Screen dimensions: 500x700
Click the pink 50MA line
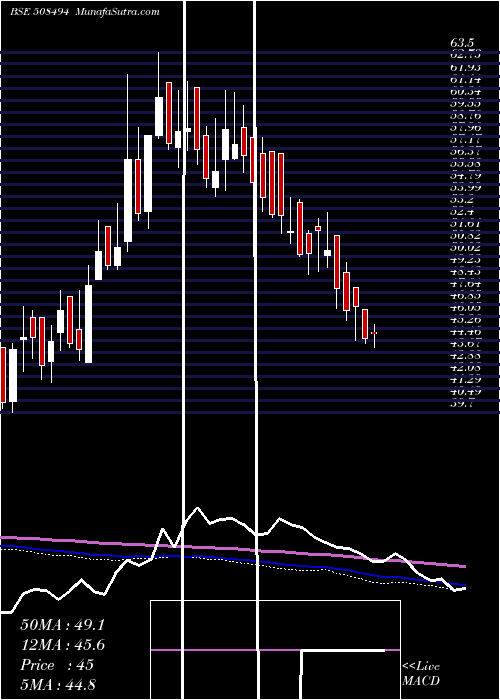tap(232, 549)
